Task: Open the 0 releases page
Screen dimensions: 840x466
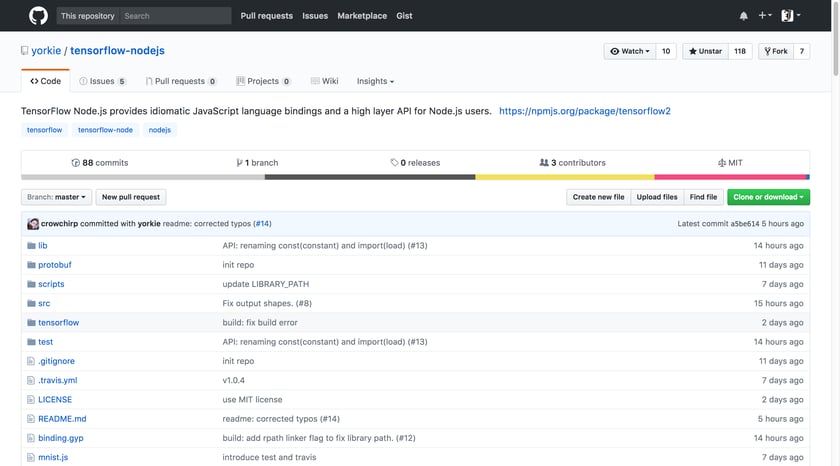Action: coord(415,163)
